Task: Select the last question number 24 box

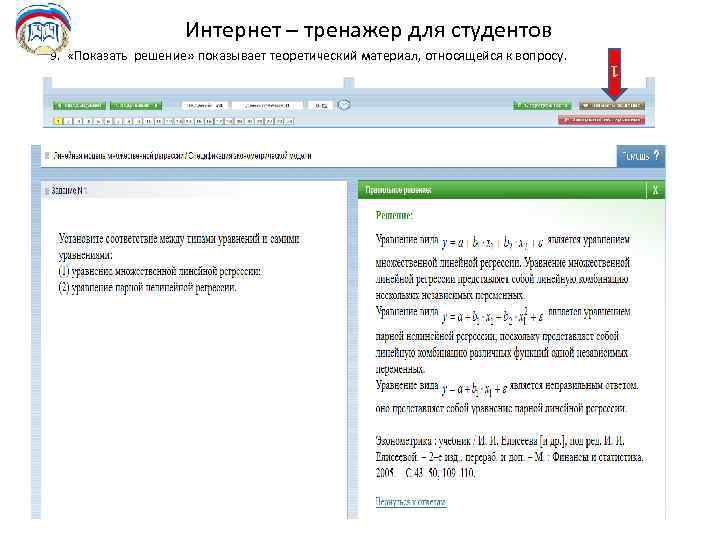Action: pyautogui.click(x=289, y=121)
